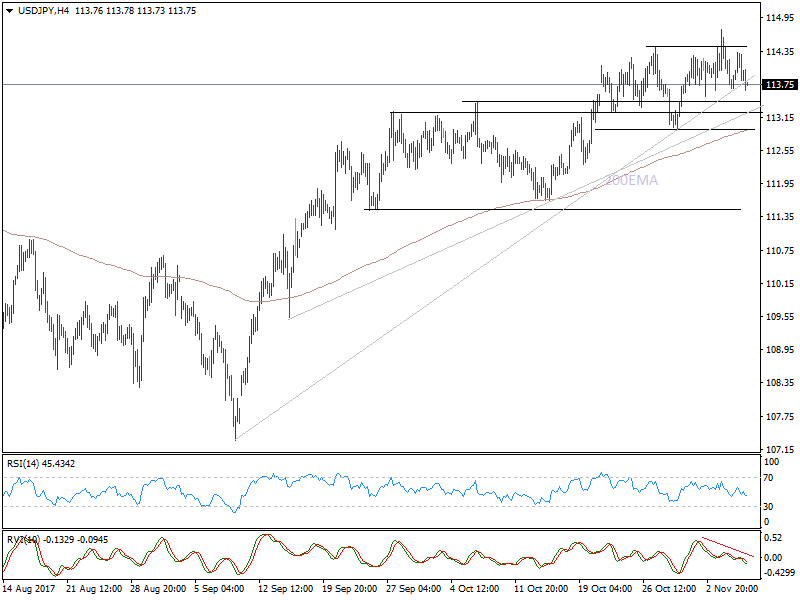The width and height of the screenshot is (800, 600).
Task: Select the 111.95 price scale label
Action: point(780,184)
